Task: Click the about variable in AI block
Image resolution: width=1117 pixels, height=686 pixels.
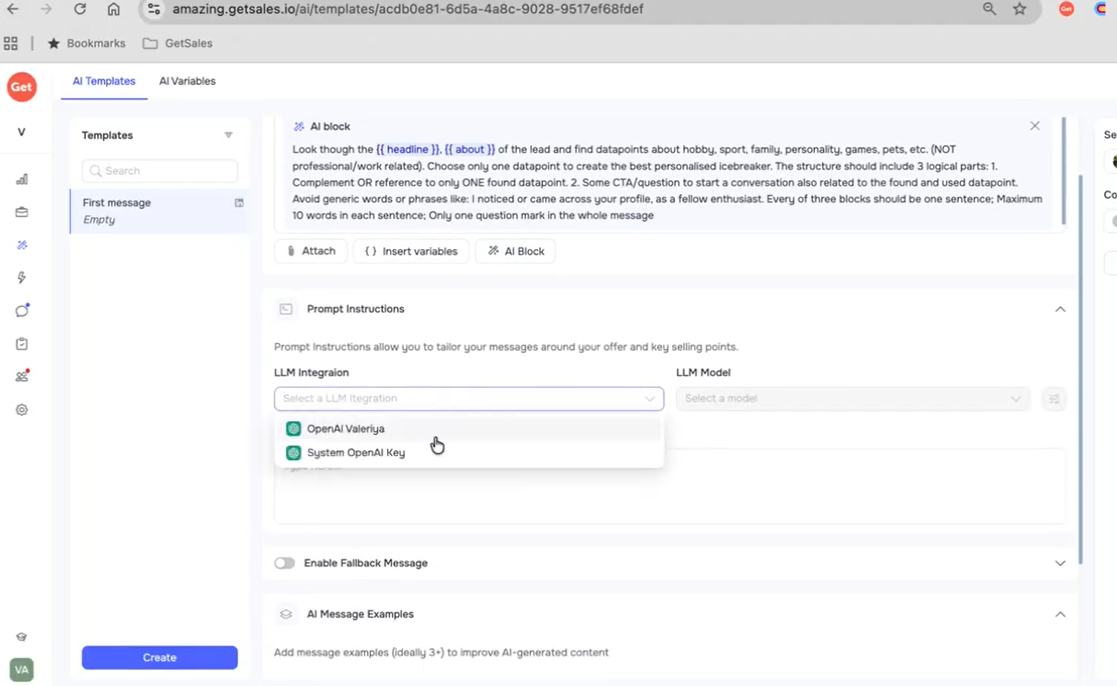Action: (x=469, y=150)
